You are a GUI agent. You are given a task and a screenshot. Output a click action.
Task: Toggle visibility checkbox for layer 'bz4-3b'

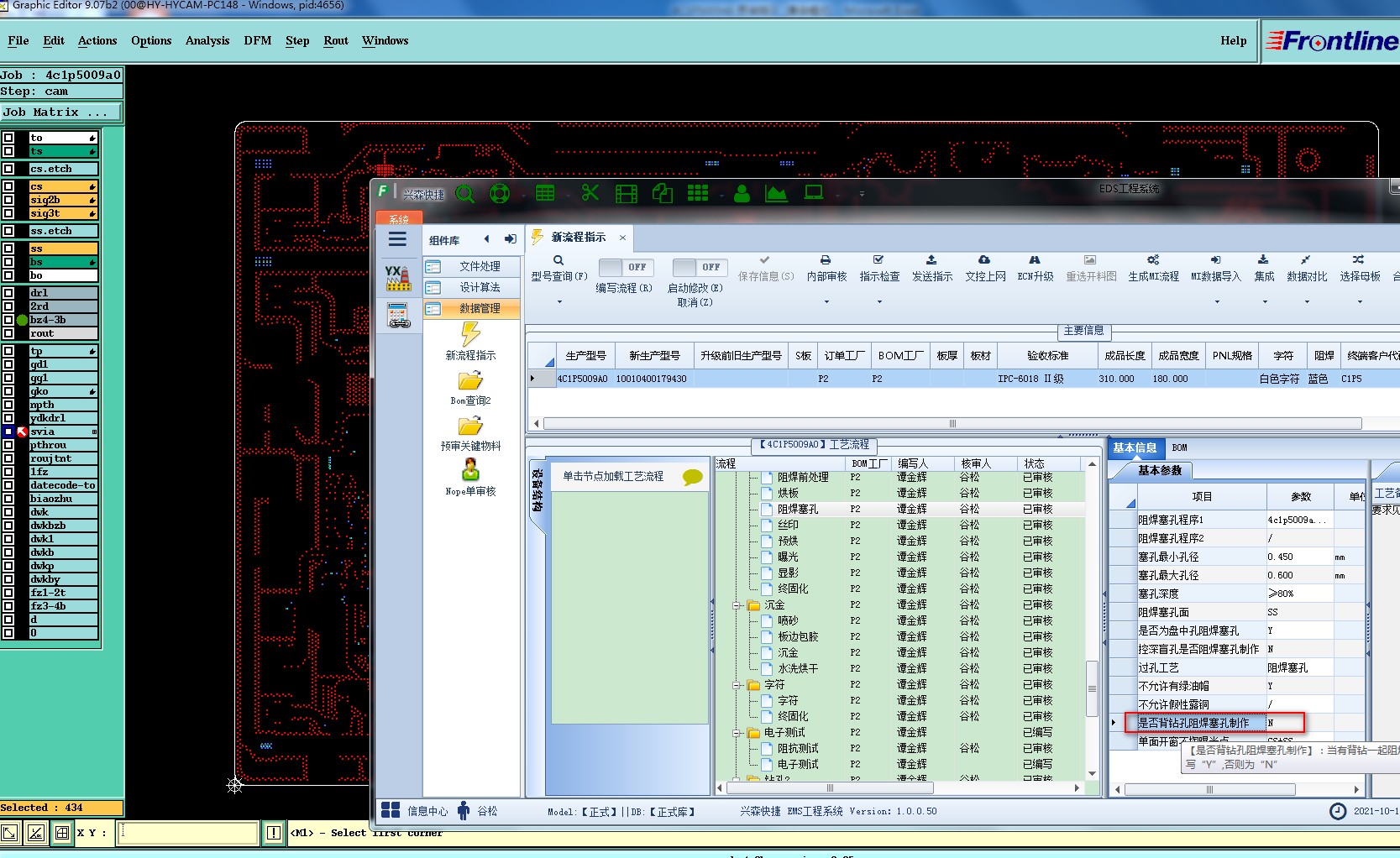(8, 320)
